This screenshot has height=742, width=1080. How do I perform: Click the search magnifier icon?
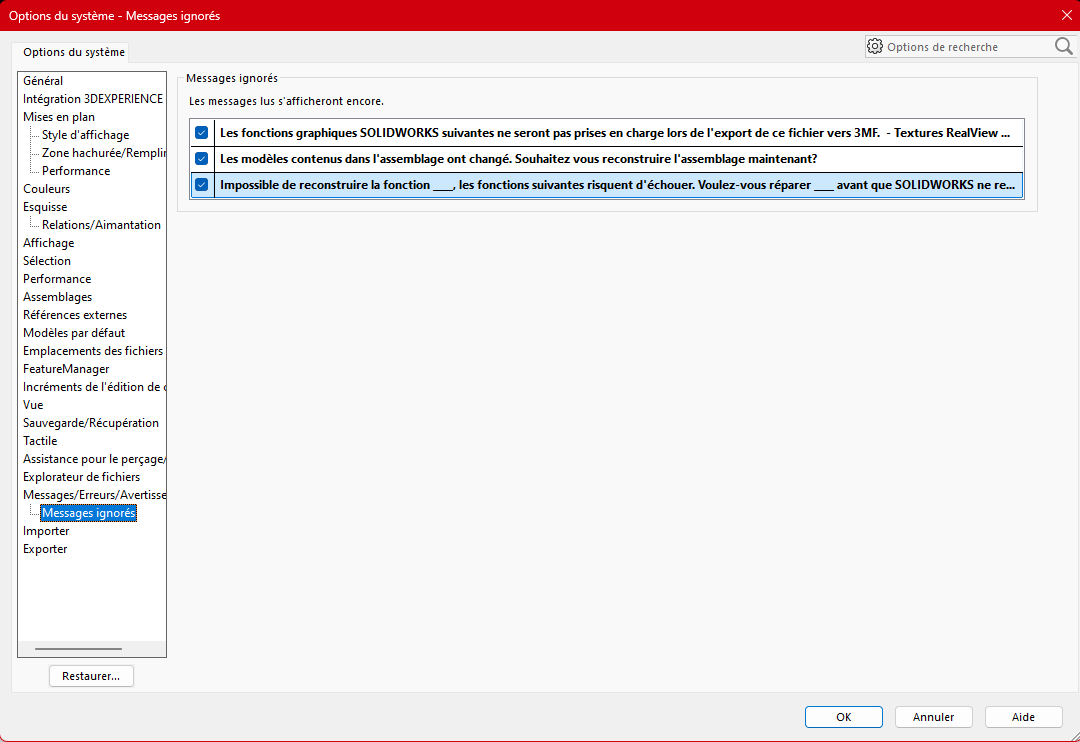(x=1063, y=46)
